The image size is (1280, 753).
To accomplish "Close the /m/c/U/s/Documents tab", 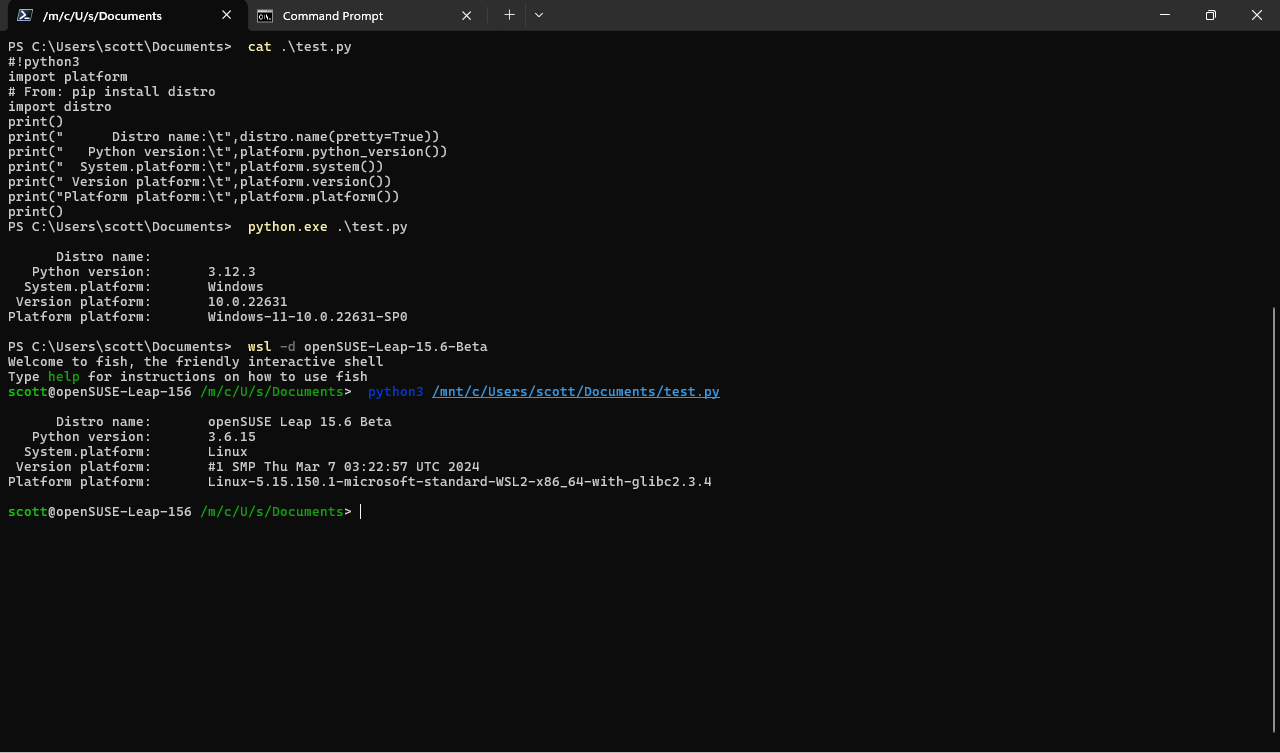I will tap(227, 15).
